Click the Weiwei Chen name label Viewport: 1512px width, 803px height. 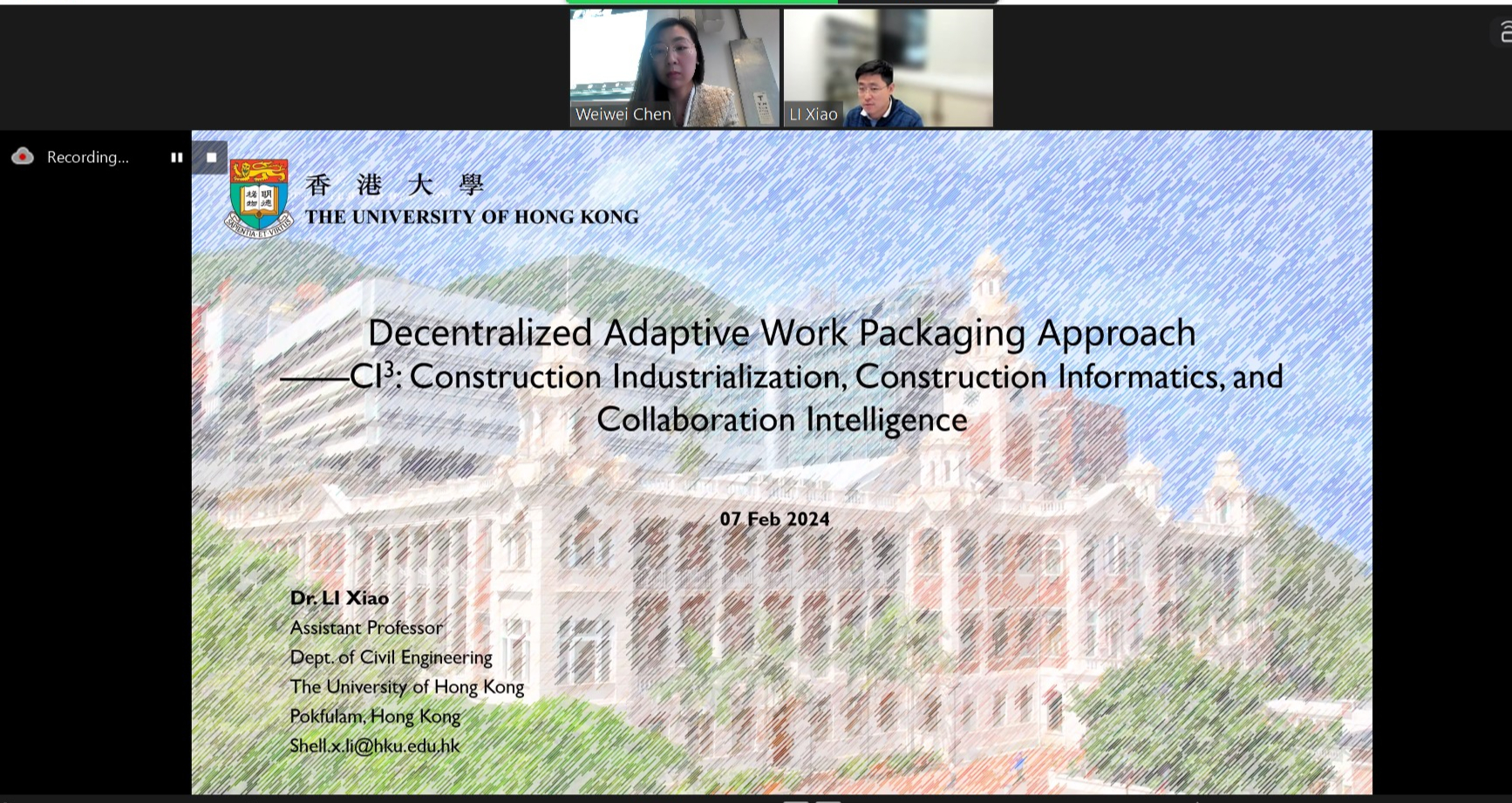point(623,114)
